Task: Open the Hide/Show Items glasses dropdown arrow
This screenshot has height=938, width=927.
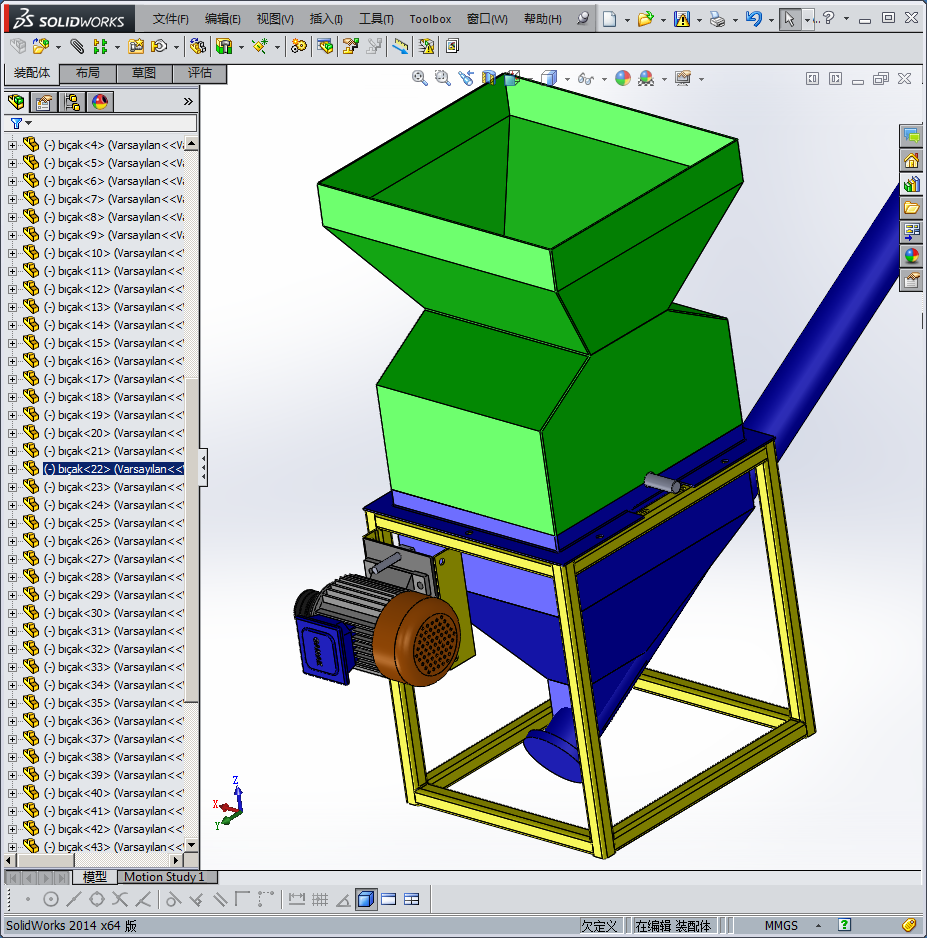Action: point(604,79)
